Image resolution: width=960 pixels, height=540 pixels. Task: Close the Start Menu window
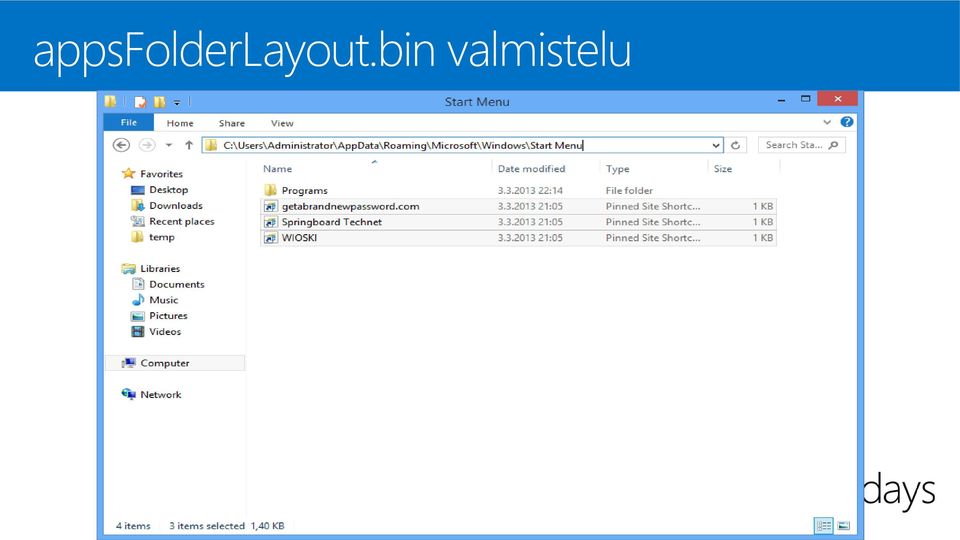pyautogui.click(x=838, y=99)
